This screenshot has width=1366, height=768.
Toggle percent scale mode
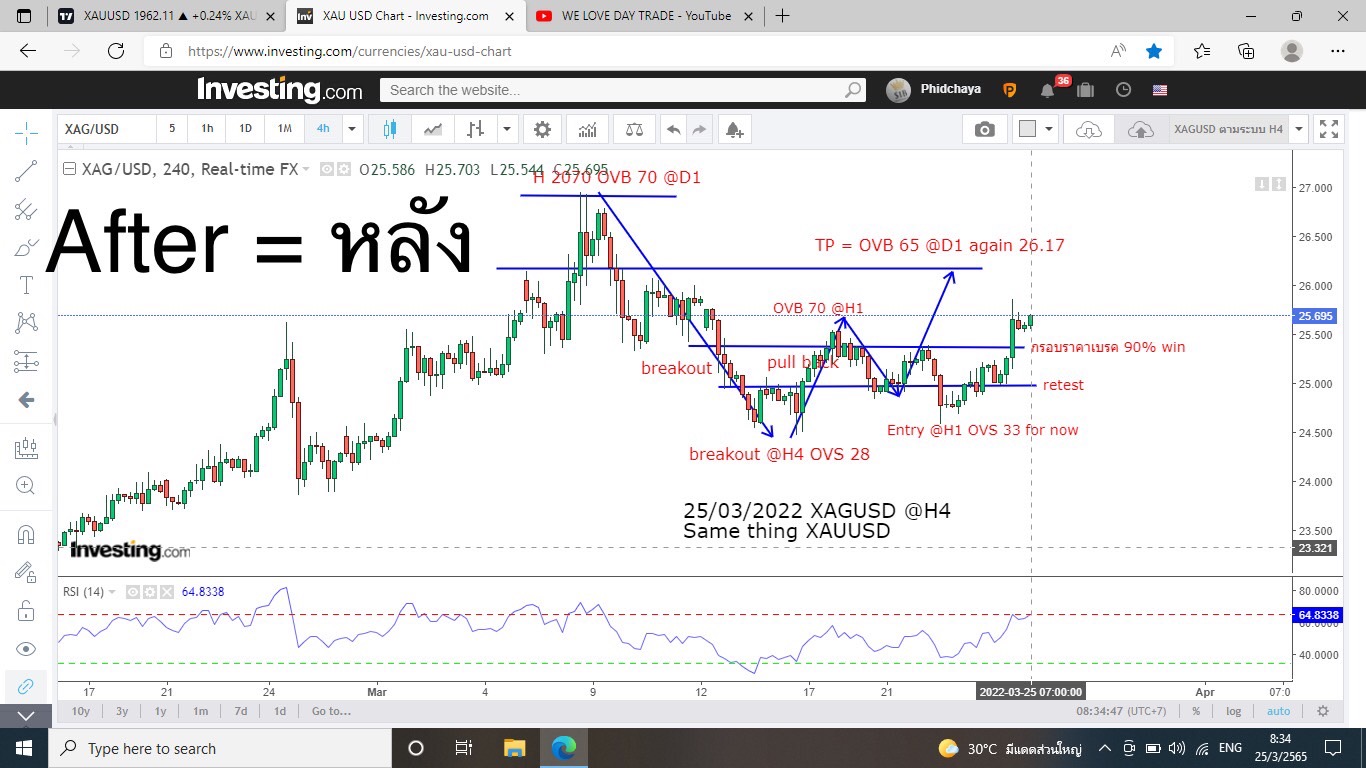(1196, 711)
